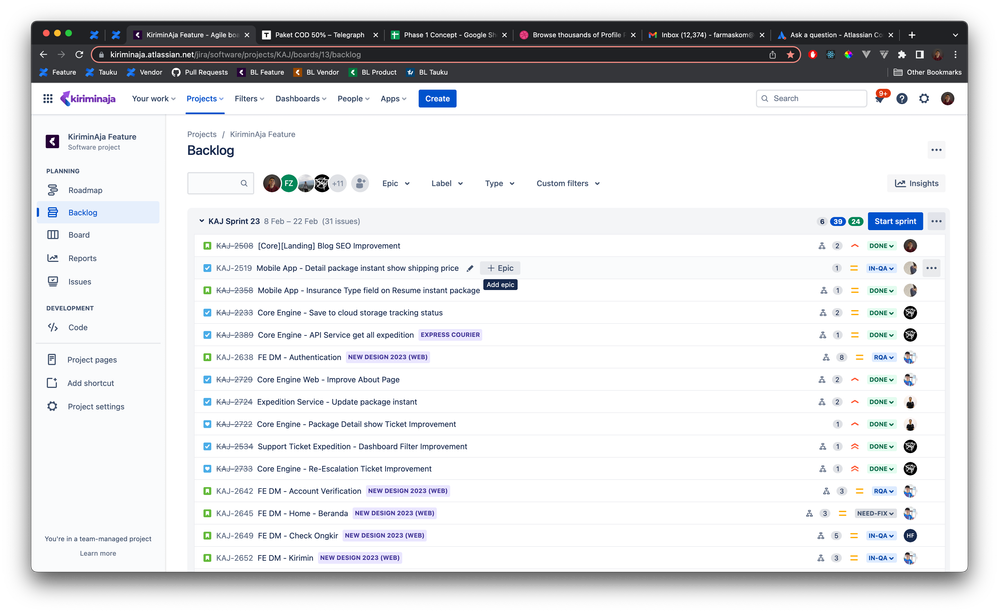
Task: Click the Projects breadcrumb link
Action: coord(202,134)
